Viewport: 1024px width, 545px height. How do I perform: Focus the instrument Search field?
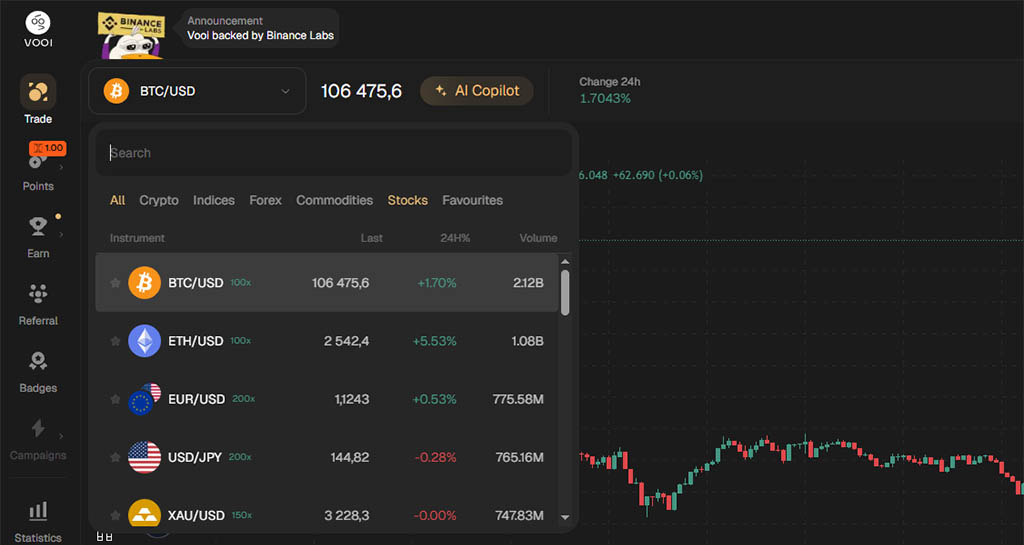(334, 153)
